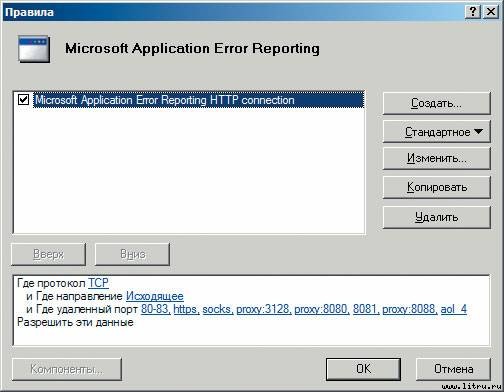Click the Разрешить эти данные text line
Screen dimensions: 504x392
pyautogui.click(x=75, y=322)
